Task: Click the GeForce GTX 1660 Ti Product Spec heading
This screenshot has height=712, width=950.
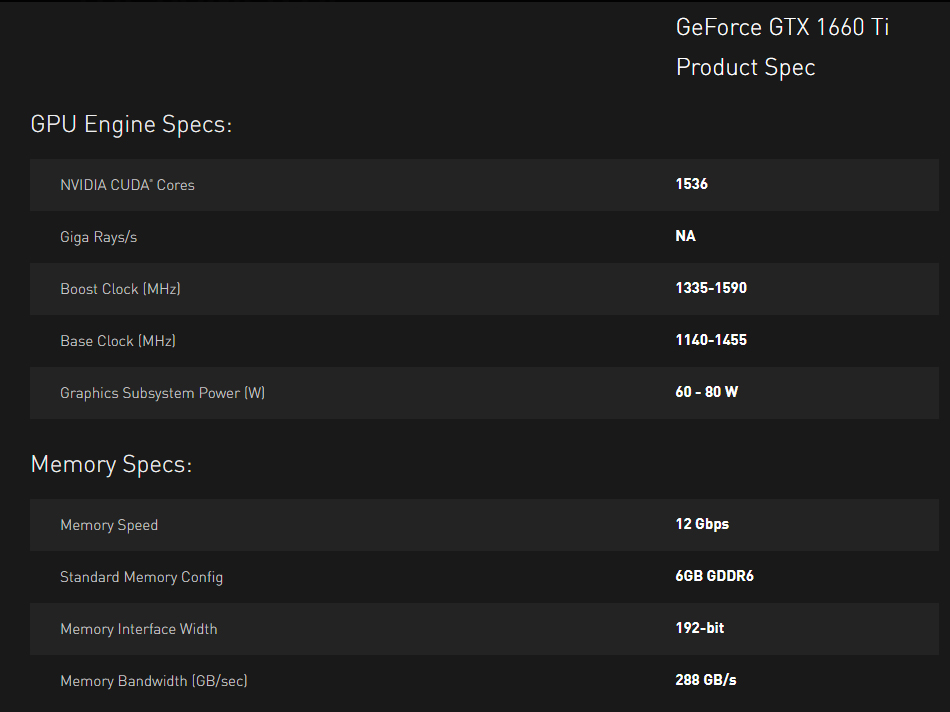Action: click(x=782, y=47)
